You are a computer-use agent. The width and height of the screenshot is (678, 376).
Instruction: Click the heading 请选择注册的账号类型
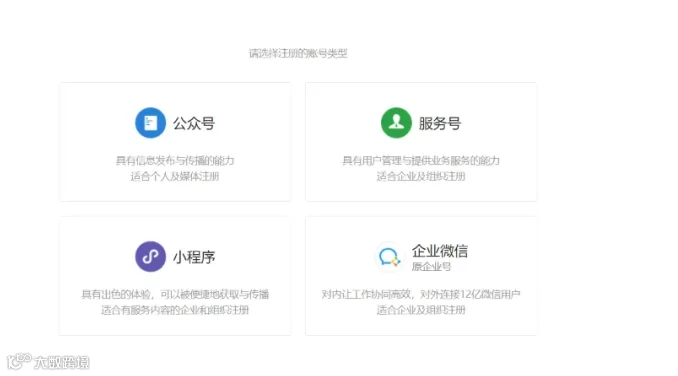coord(298,53)
